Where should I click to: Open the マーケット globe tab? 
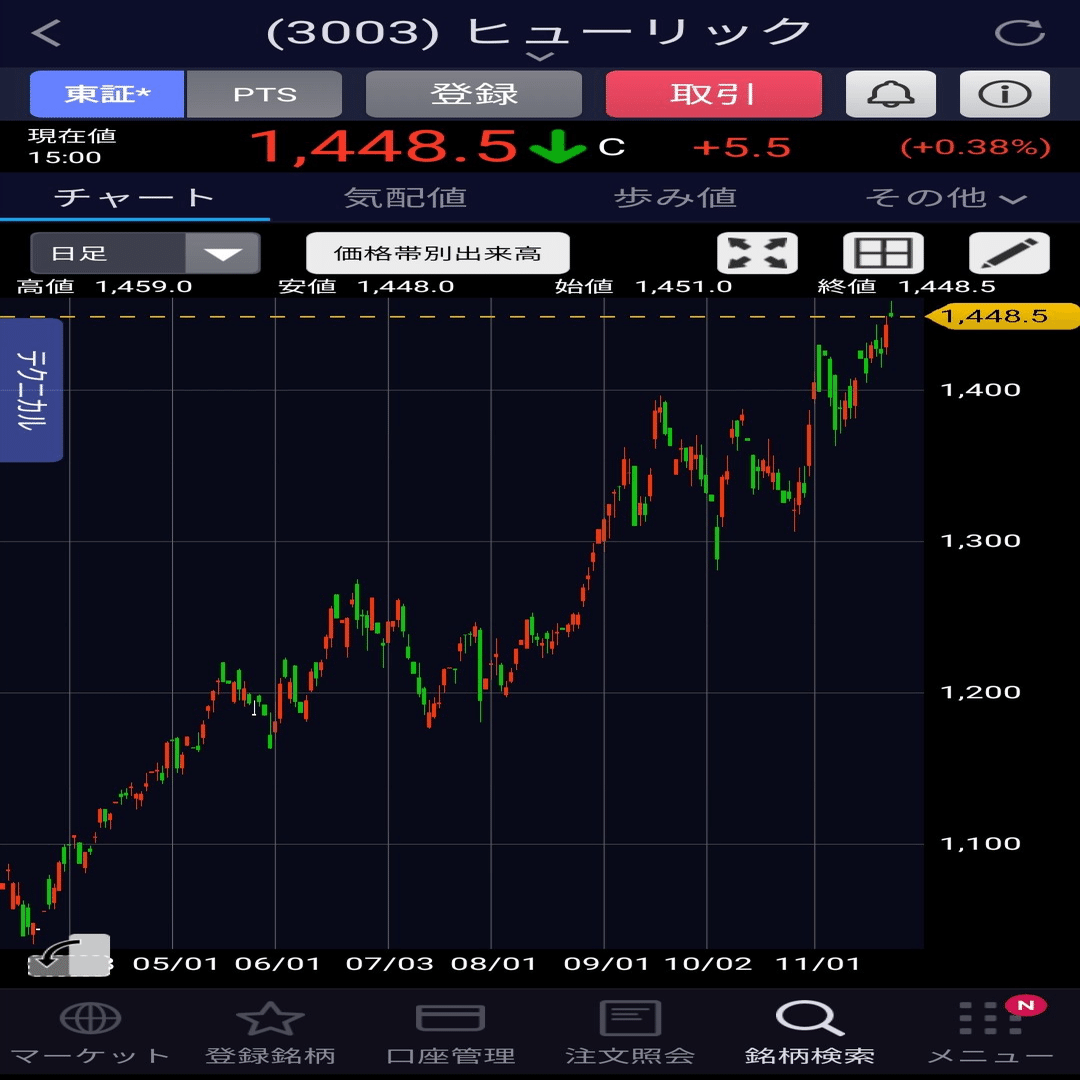tap(90, 1032)
